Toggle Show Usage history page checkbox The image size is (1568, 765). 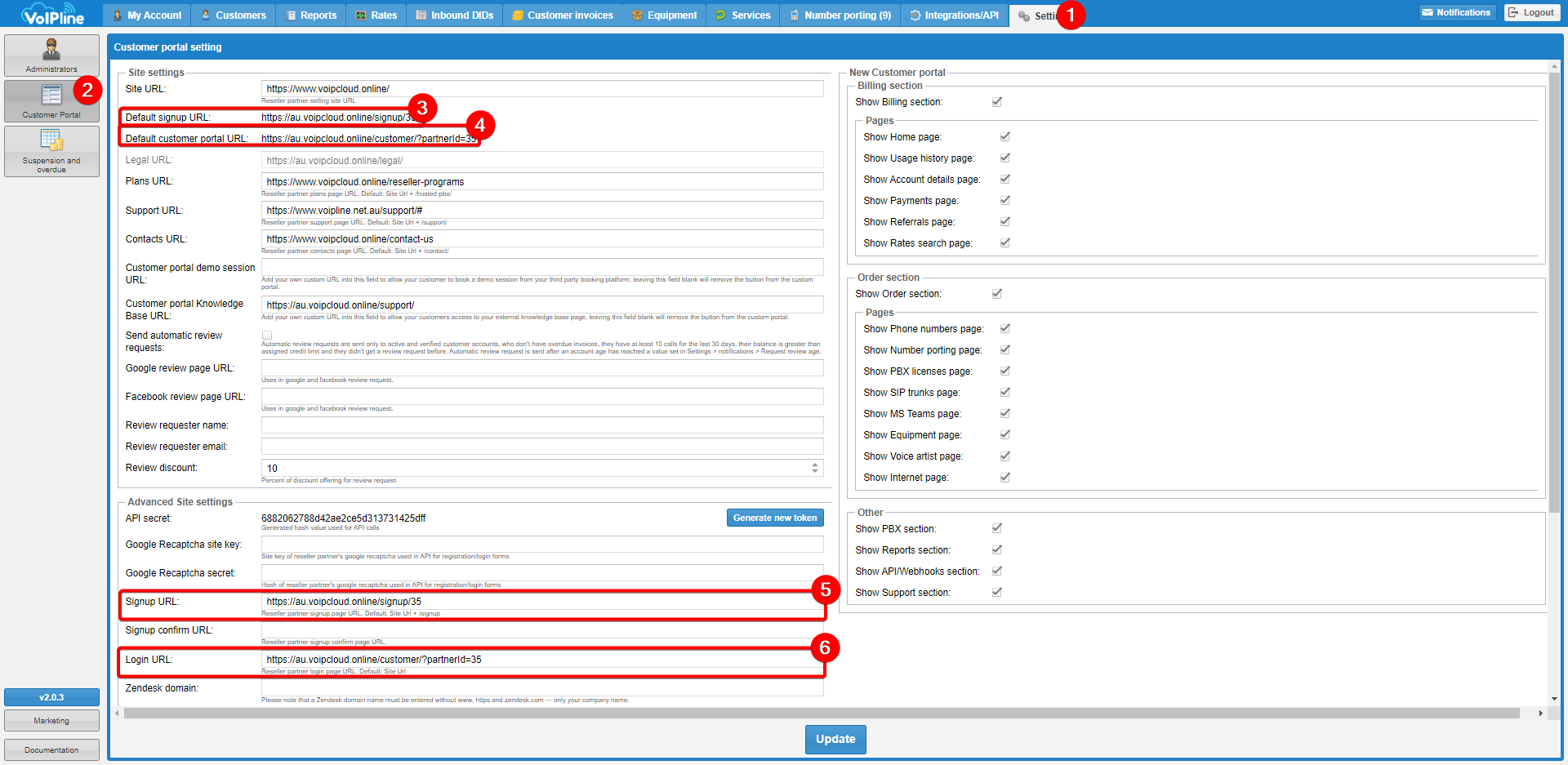[x=1005, y=158]
